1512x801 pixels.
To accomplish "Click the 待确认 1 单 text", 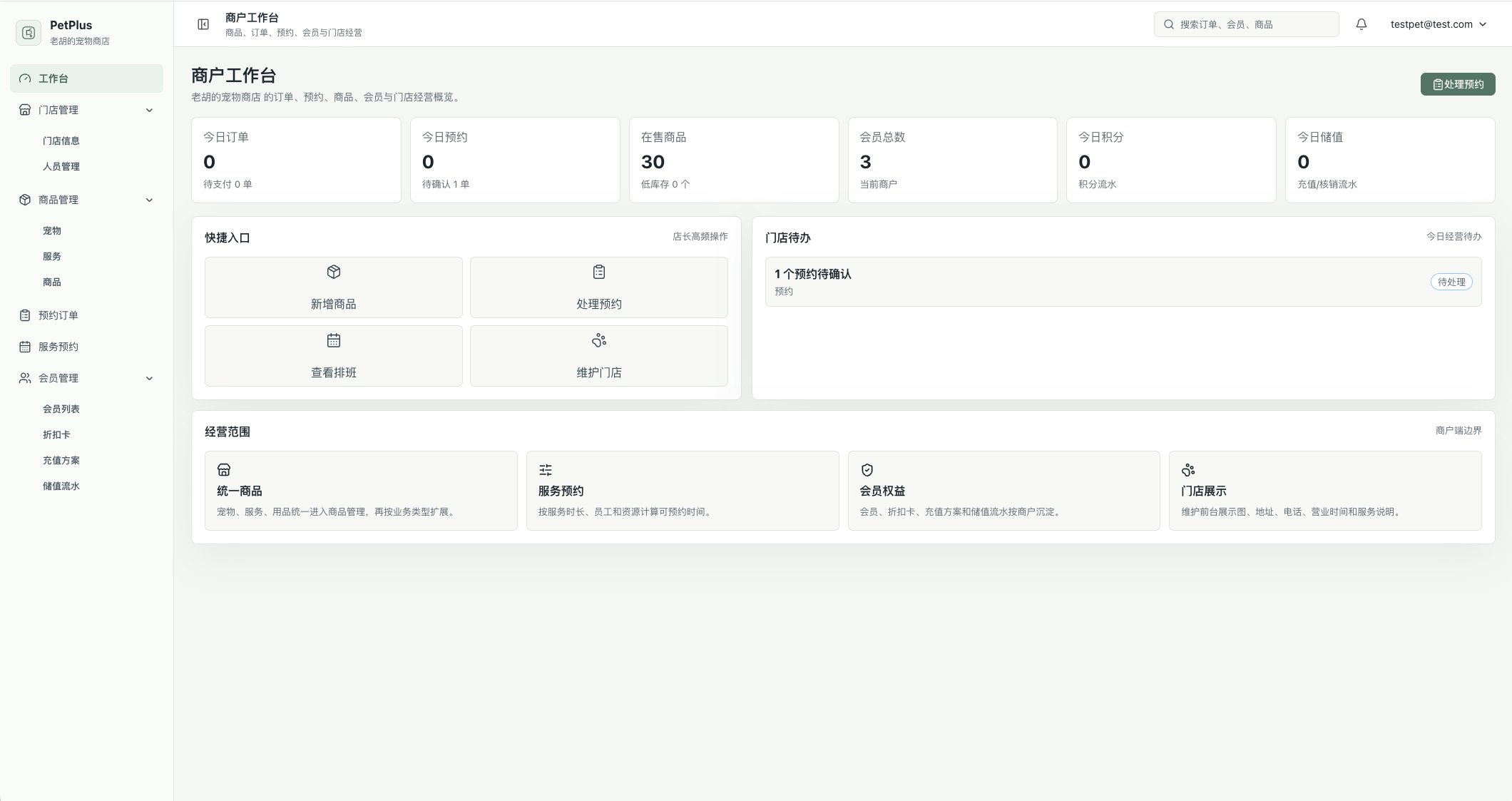I will point(446,184).
